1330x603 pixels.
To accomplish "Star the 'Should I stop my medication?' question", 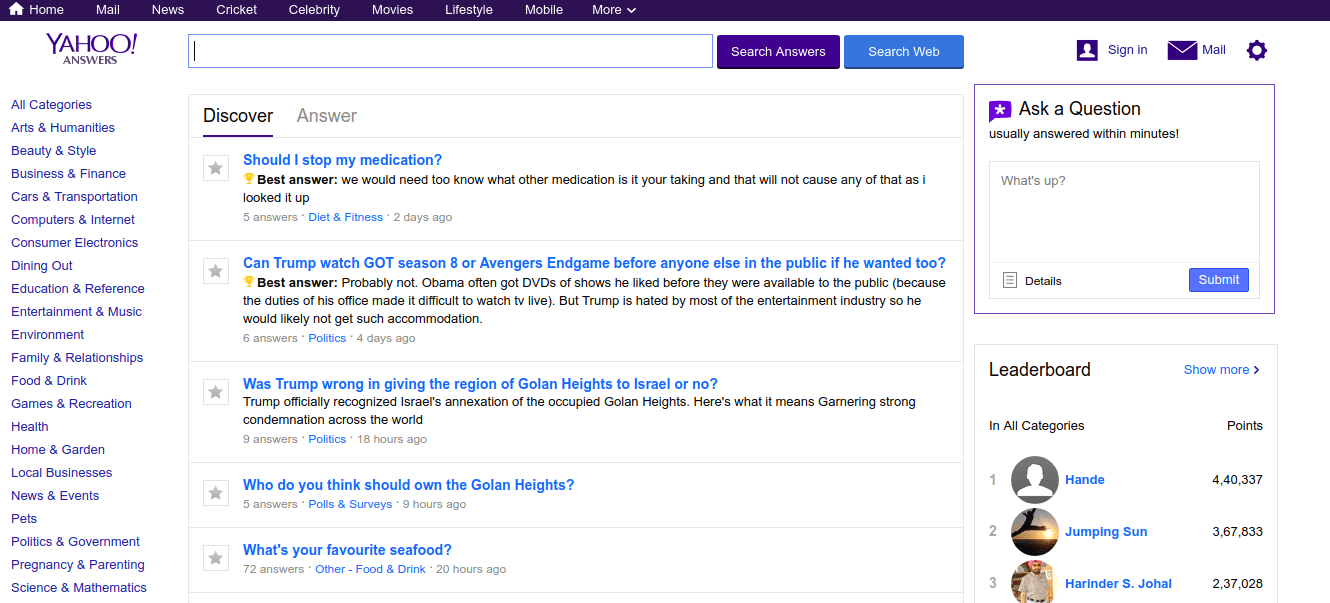I will [x=216, y=168].
